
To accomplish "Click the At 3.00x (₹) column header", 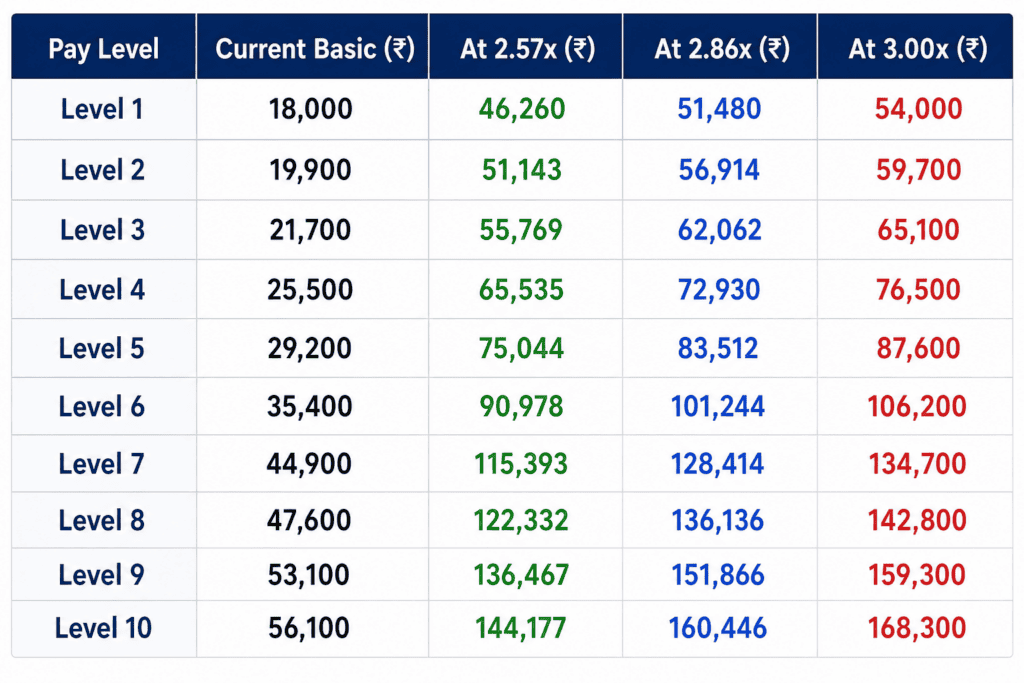I will [x=918, y=49].
